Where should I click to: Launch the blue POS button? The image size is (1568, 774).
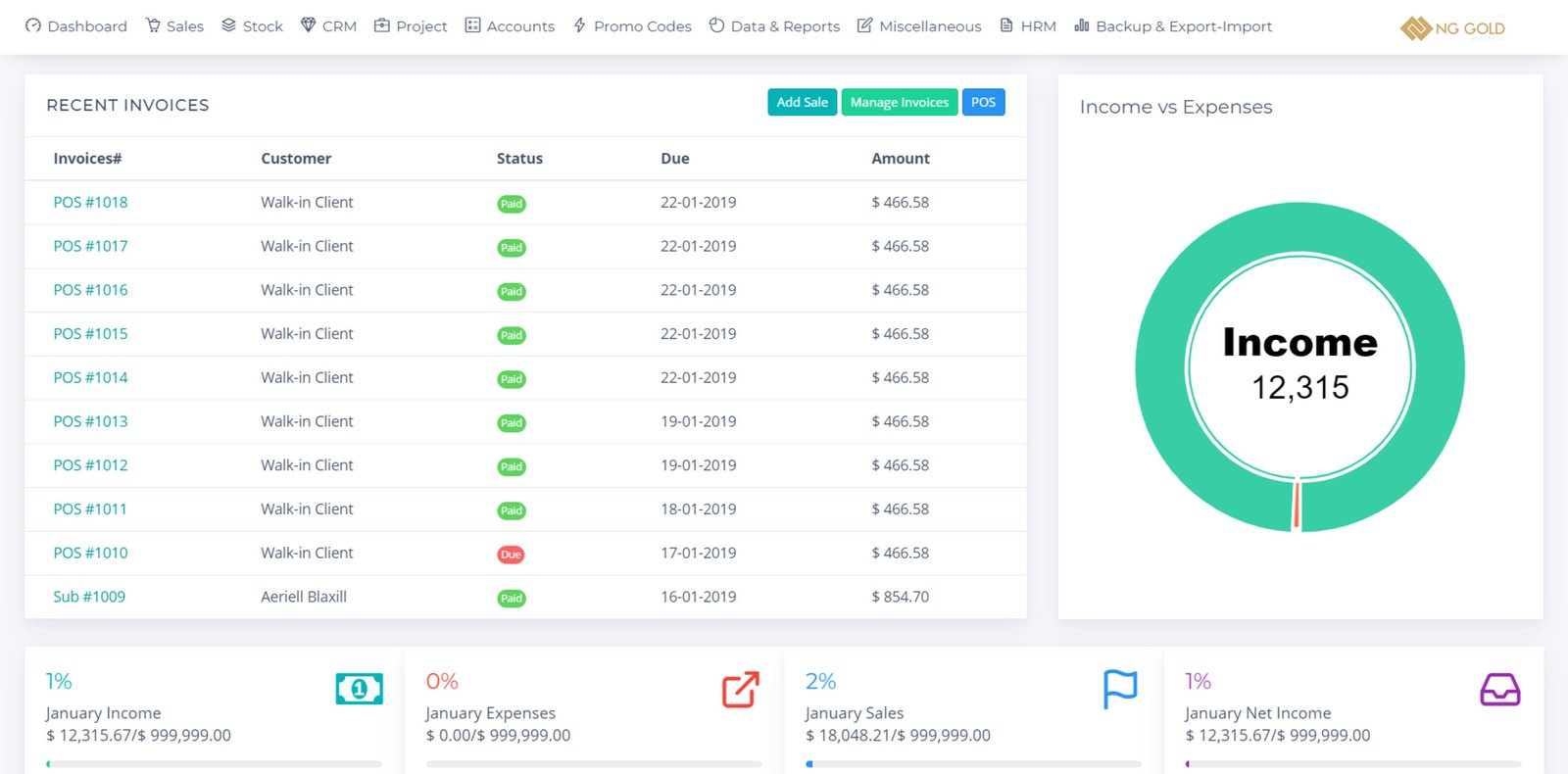(983, 103)
